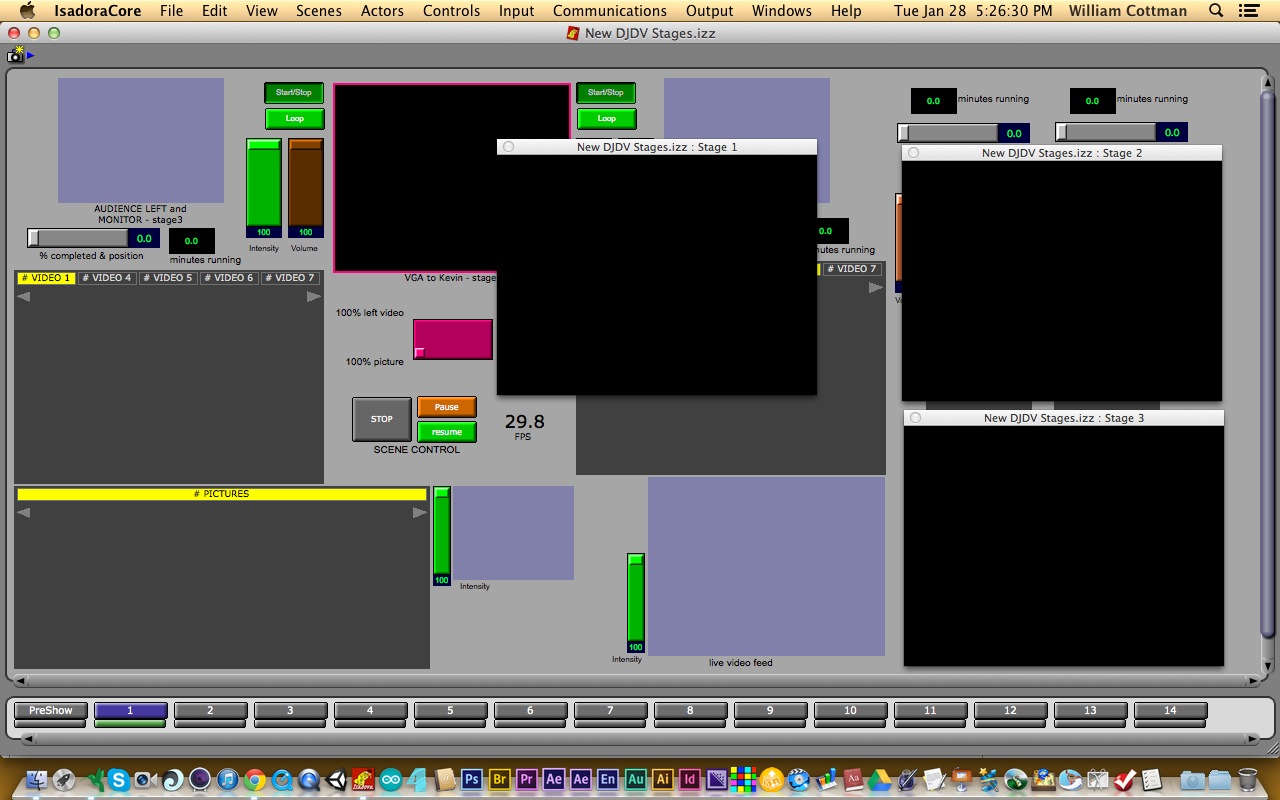Open Google Chrome in the dock

coord(255,779)
